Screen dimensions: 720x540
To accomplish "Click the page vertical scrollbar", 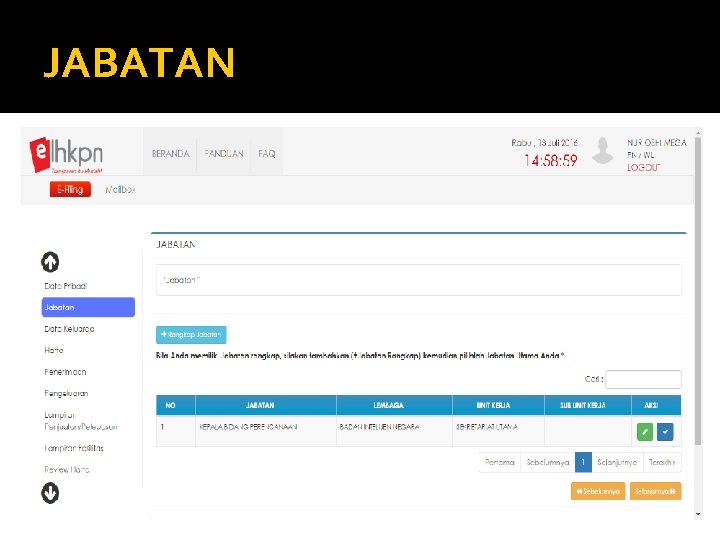I will (698, 291).
